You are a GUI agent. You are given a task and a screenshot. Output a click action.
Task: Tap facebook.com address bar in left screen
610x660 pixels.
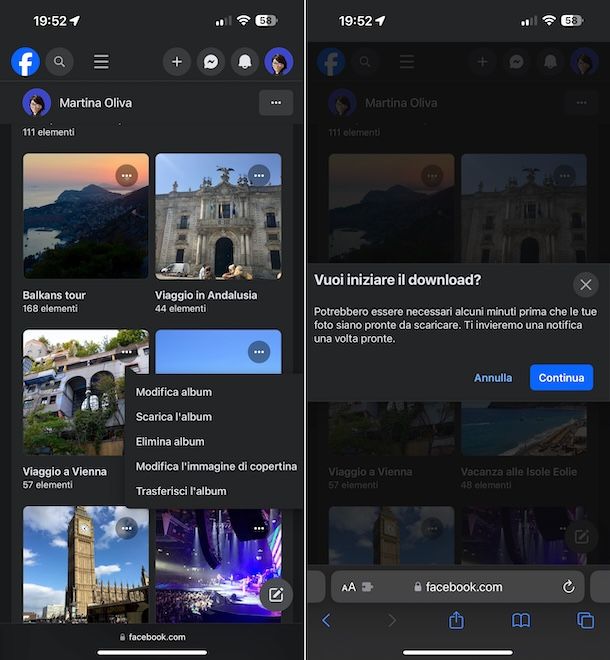(152, 637)
